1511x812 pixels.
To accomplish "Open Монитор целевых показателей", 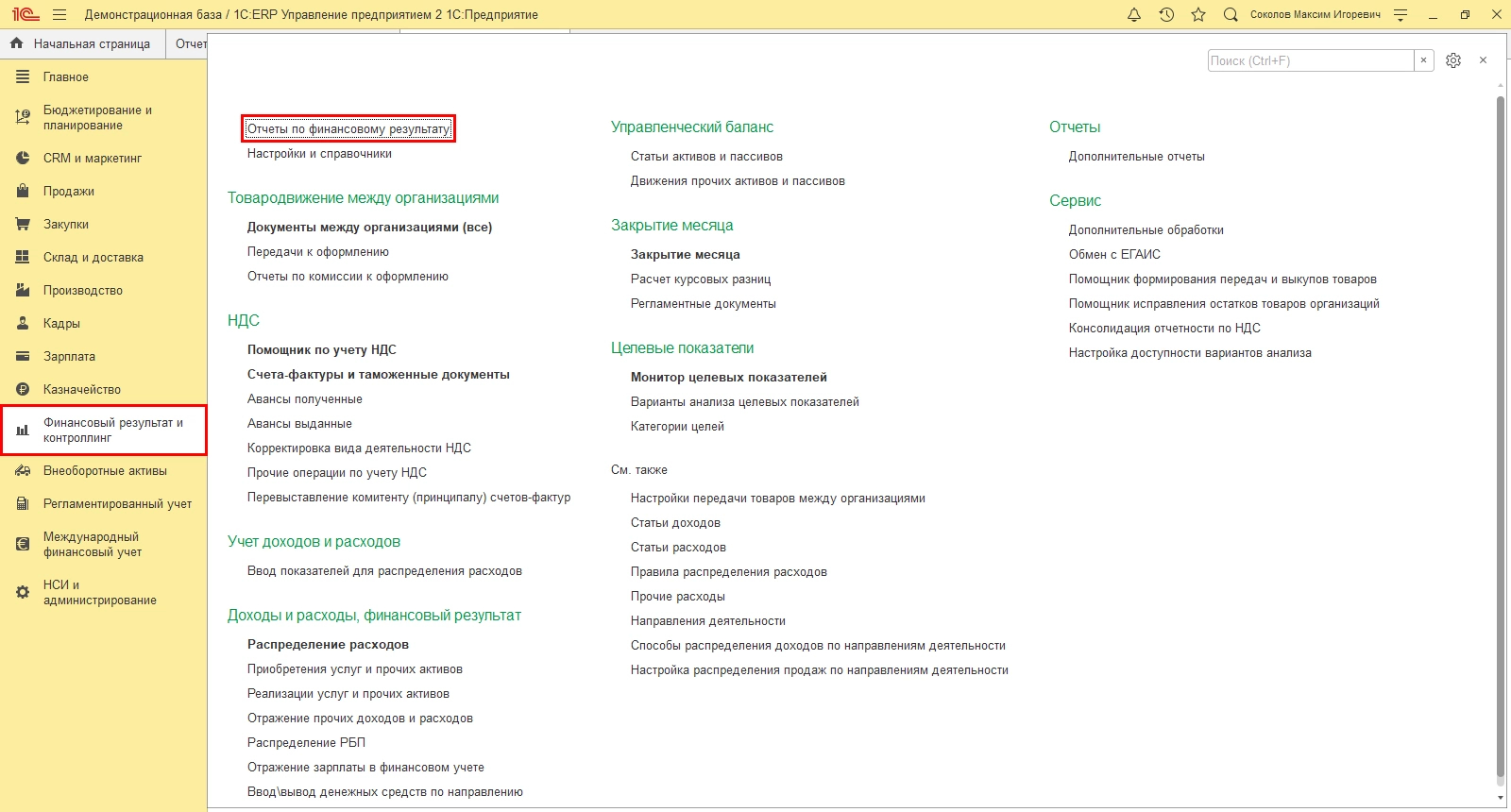I will click(x=729, y=378).
